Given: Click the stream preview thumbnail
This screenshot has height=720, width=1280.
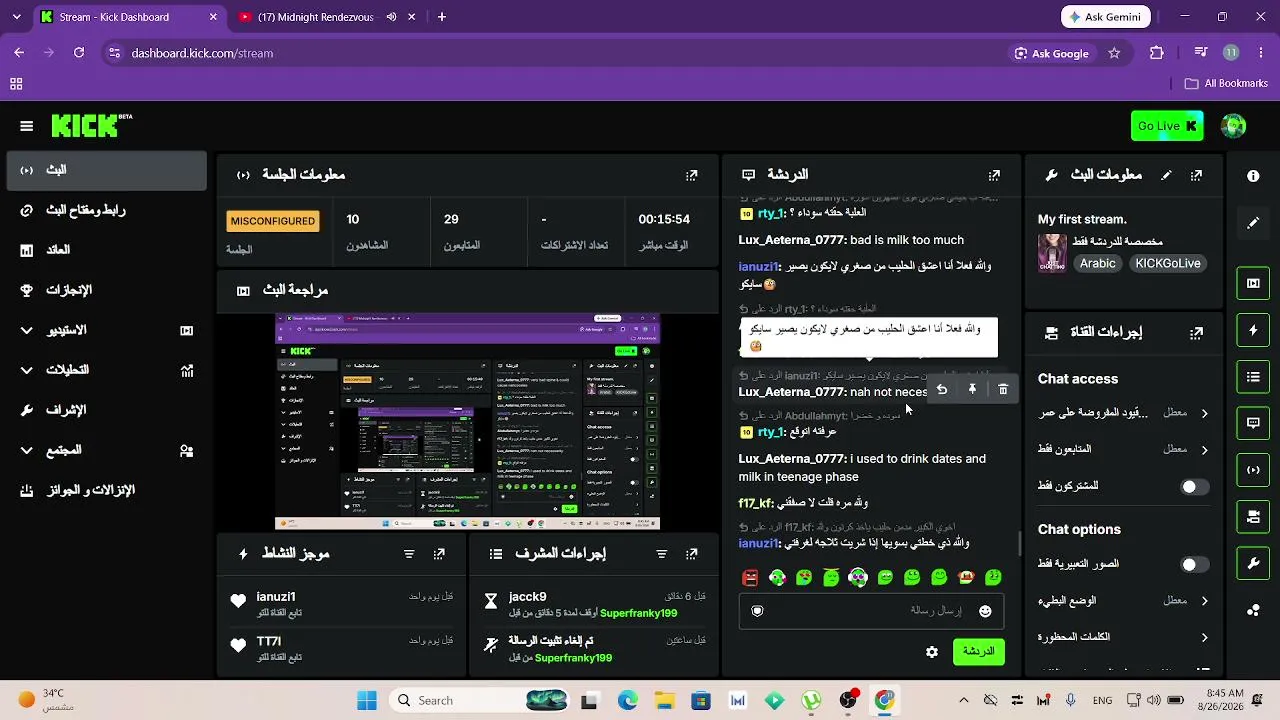Looking at the screenshot, I should (x=467, y=422).
